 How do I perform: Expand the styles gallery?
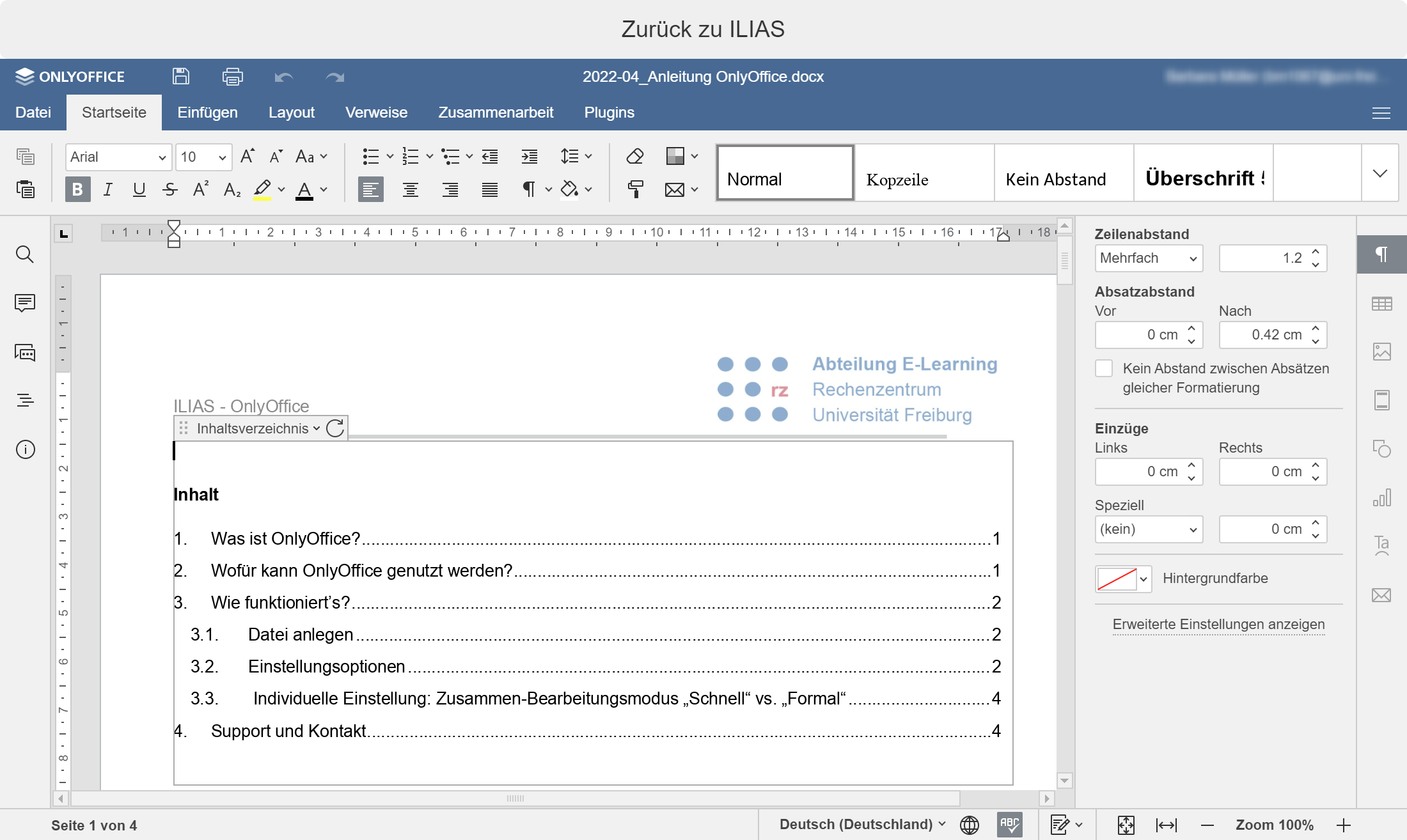tap(1380, 173)
